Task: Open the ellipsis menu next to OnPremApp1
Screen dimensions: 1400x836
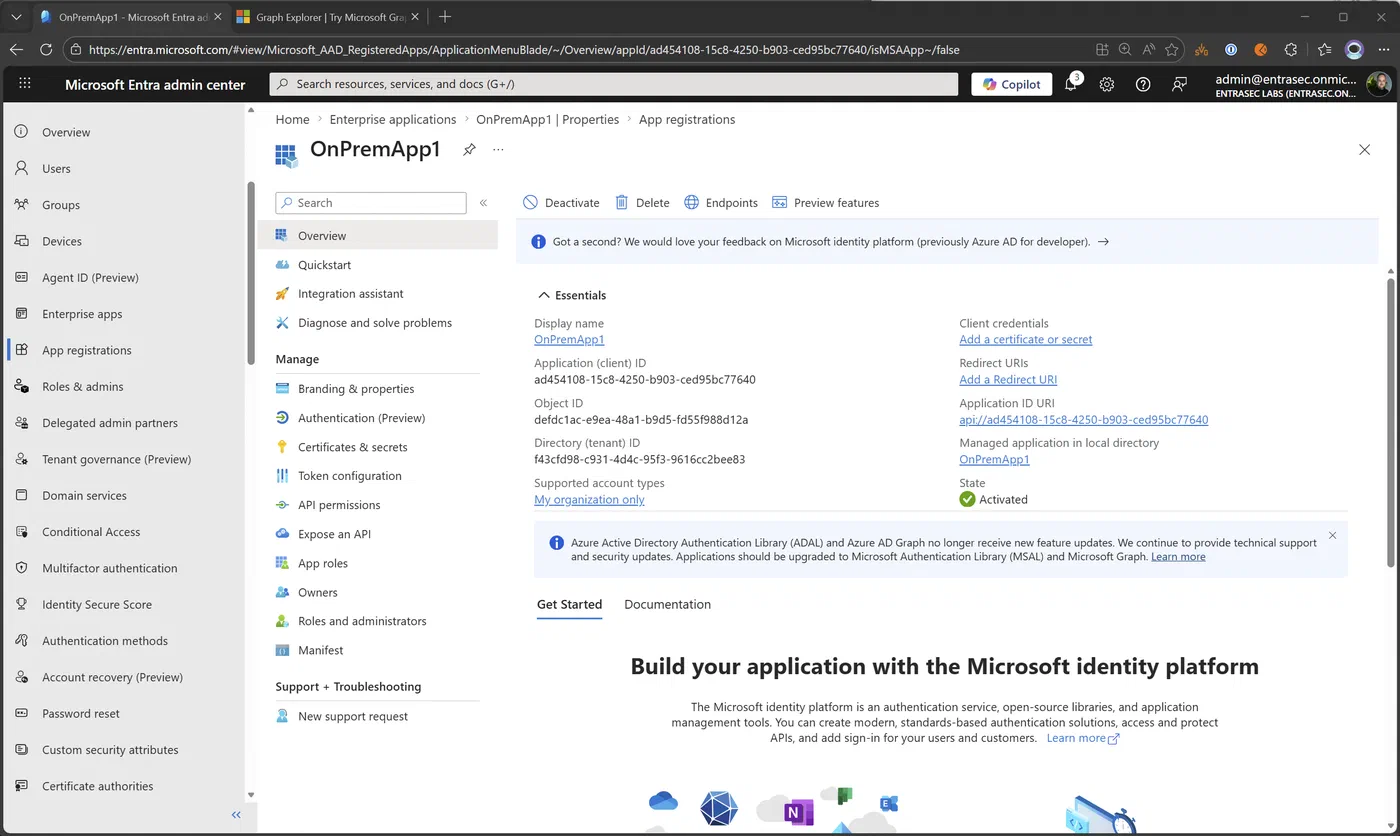Action: tap(498, 150)
